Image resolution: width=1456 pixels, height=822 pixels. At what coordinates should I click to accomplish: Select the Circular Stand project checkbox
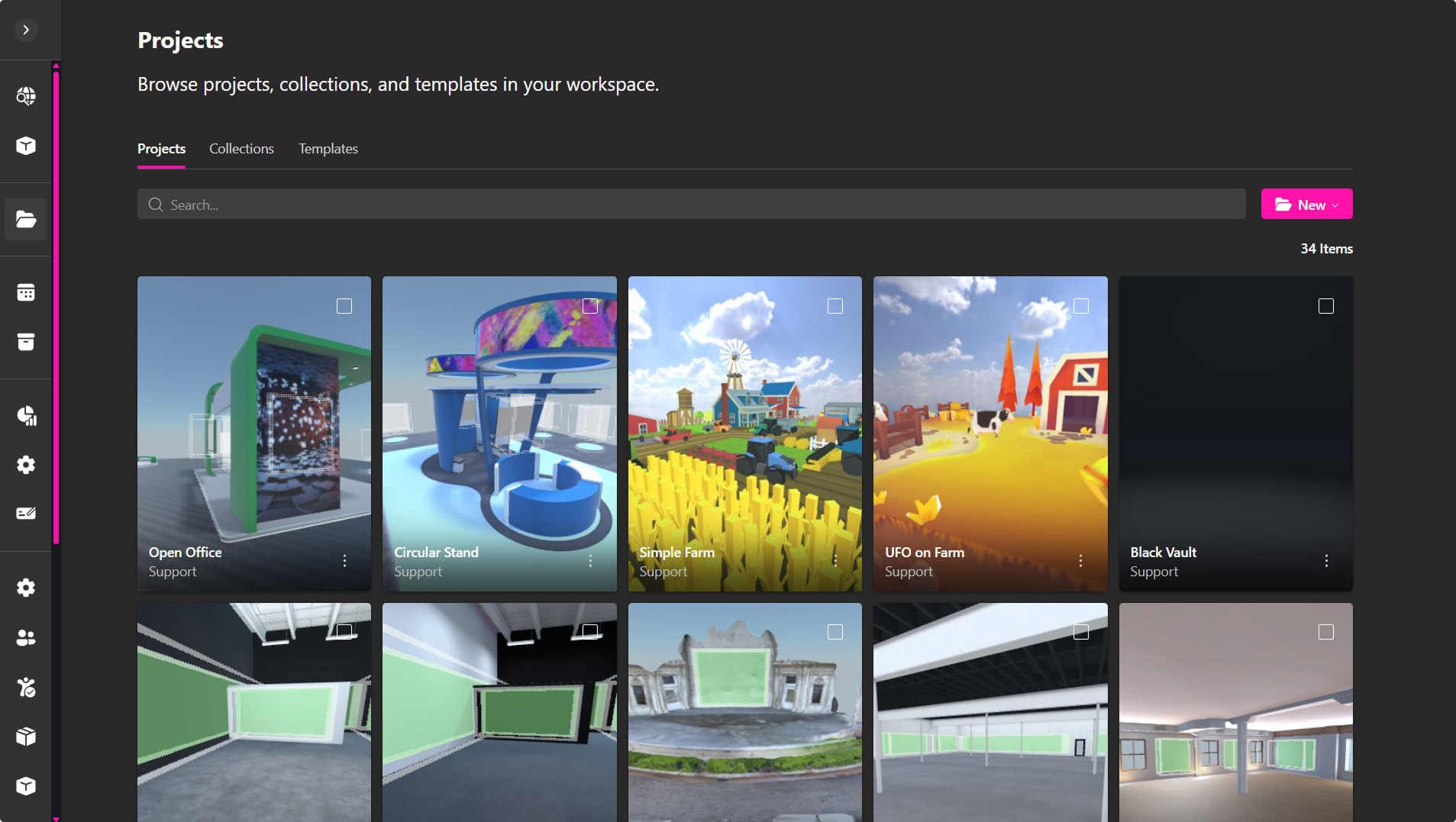pos(590,306)
